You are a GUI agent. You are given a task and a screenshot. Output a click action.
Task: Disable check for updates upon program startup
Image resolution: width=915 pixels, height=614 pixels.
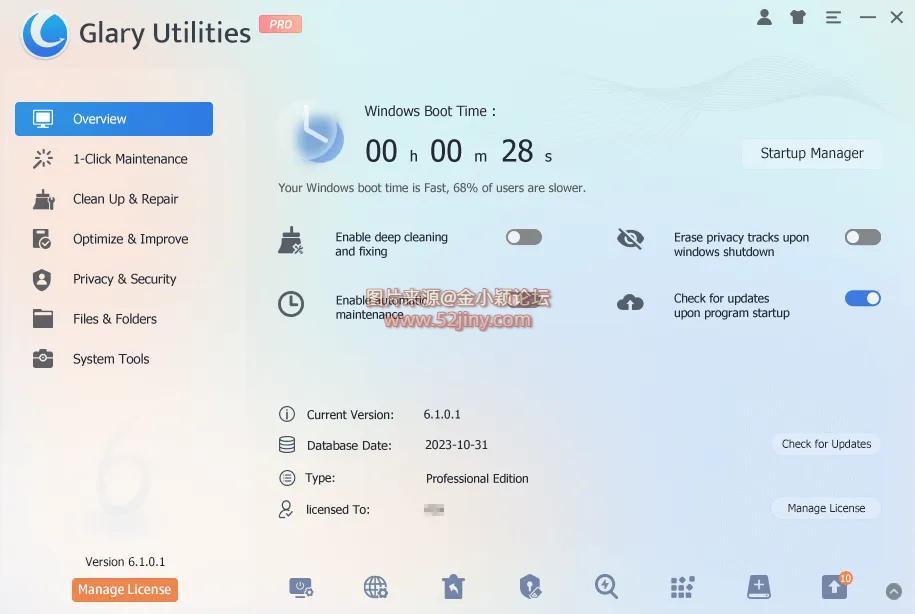pyautogui.click(x=861, y=298)
